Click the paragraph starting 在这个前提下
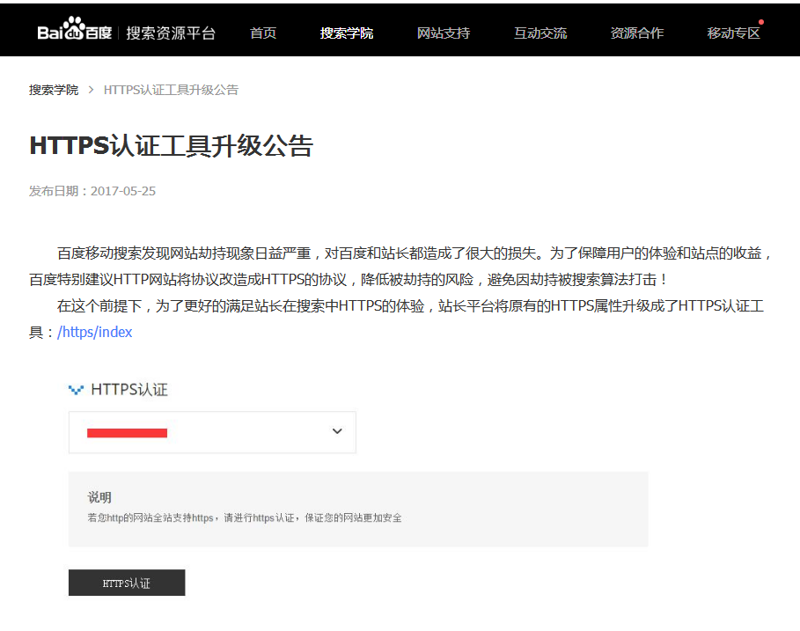The width and height of the screenshot is (800, 631). coord(396,319)
